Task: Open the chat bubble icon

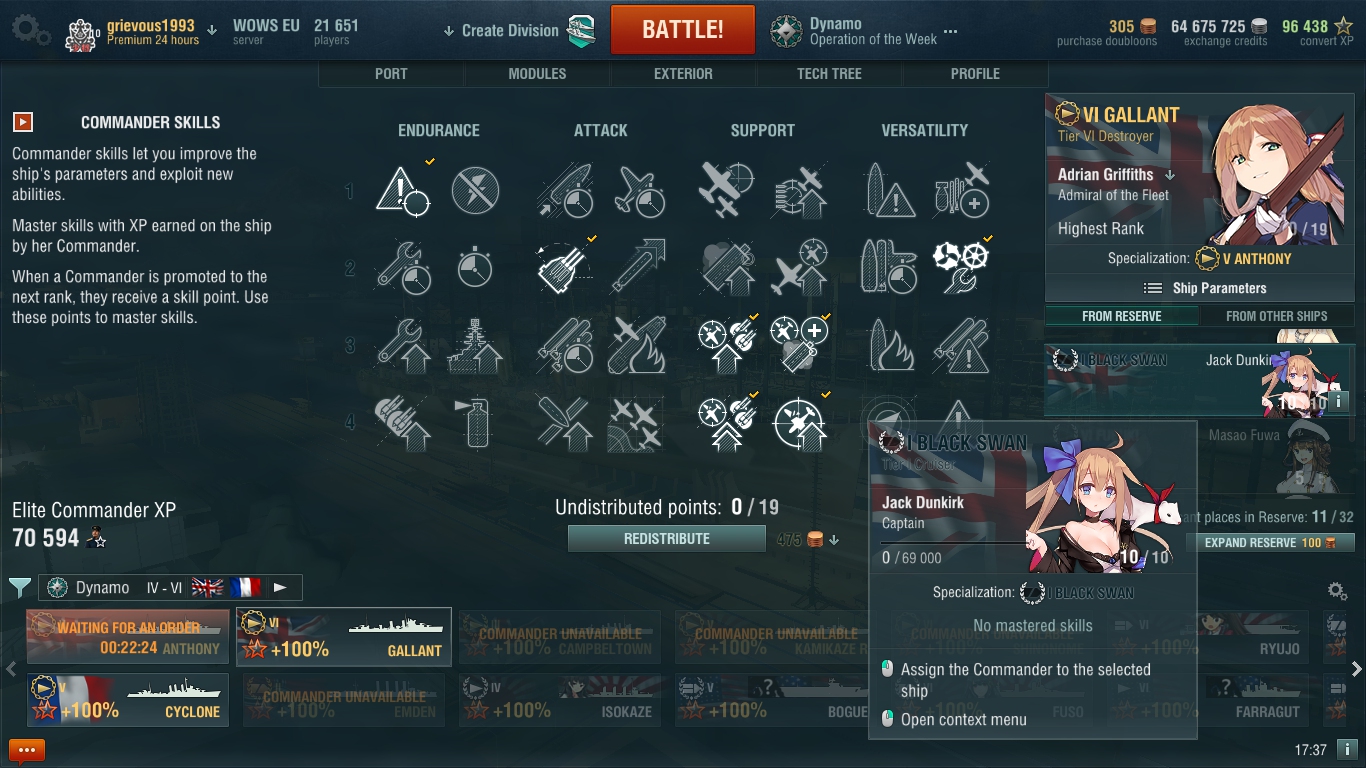Action: click(27, 750)
